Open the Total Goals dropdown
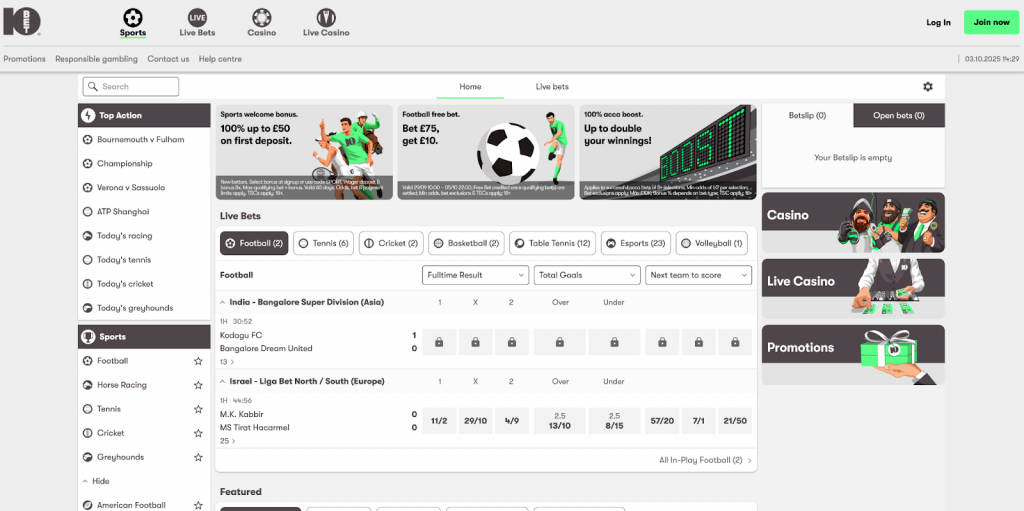This screenshot has height=511, width=1024. [587, 275]
